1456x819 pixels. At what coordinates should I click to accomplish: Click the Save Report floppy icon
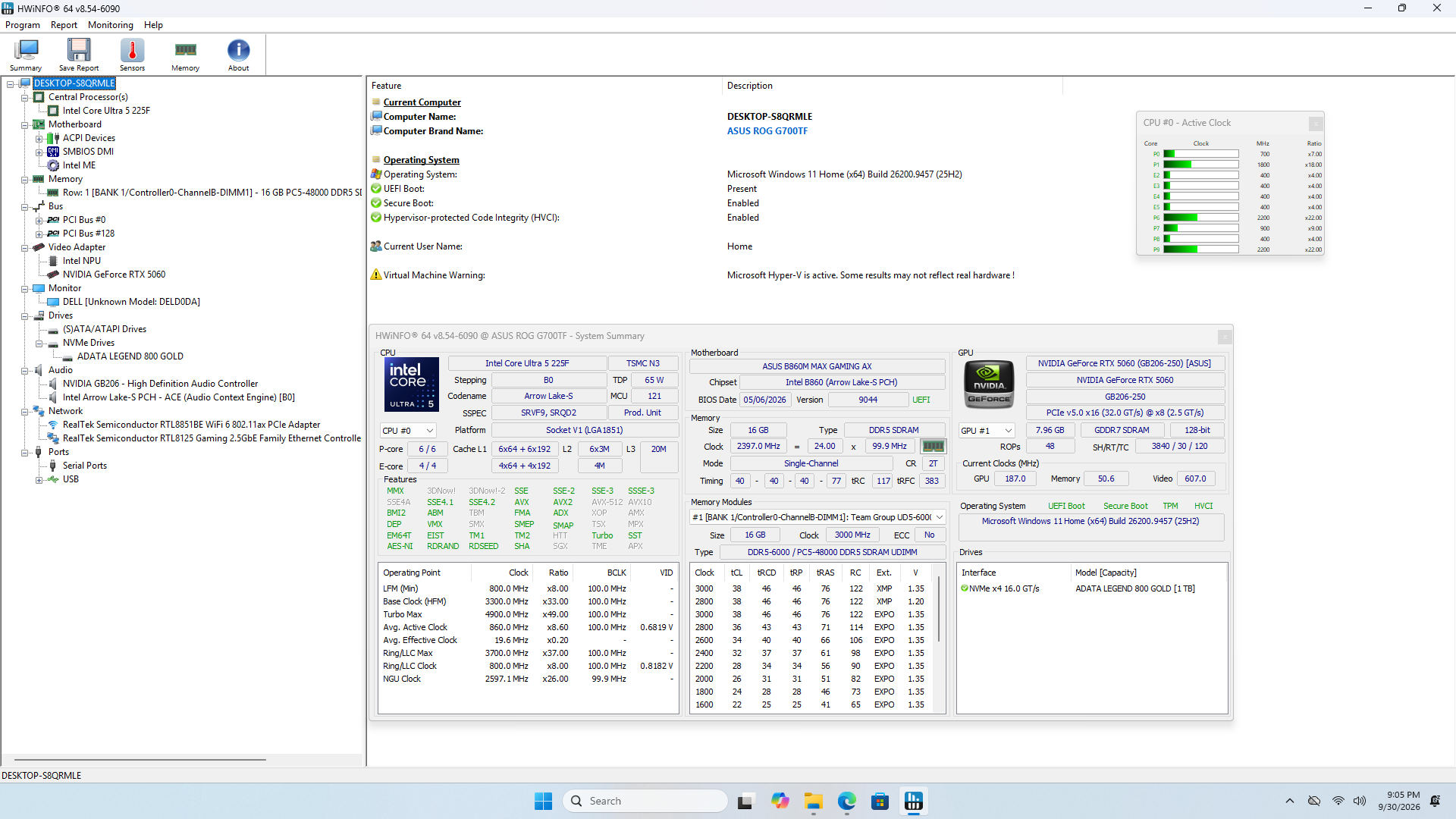tap(79, 55)
